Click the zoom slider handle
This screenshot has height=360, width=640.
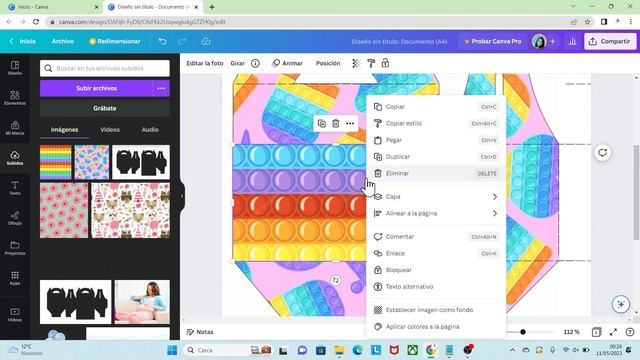point(523,332)
